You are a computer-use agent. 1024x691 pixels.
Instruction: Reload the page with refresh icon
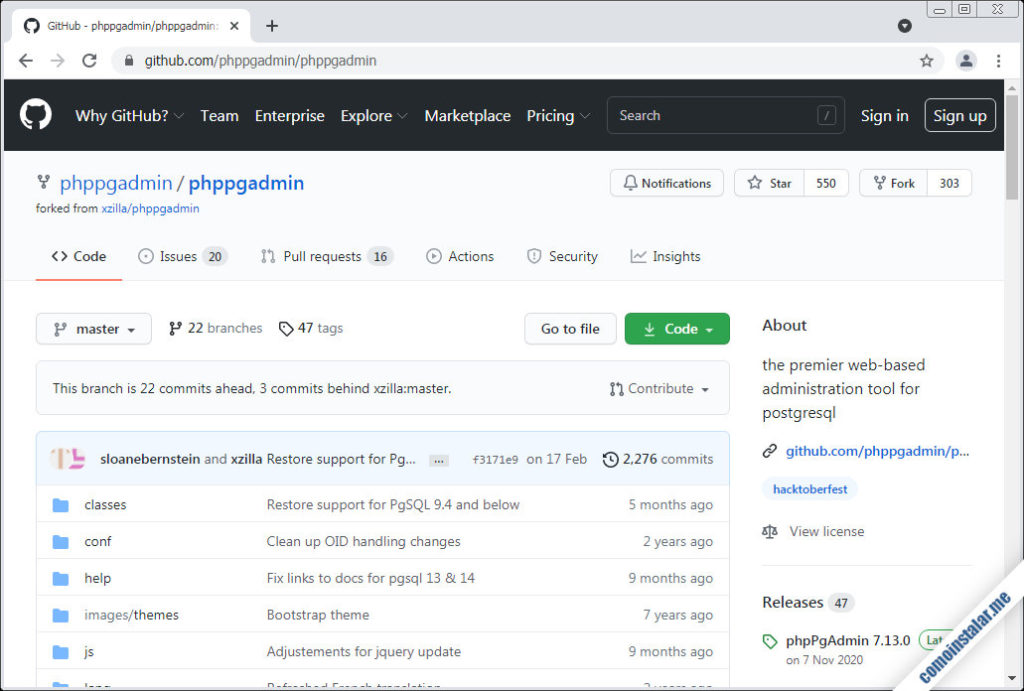pos(89,61)
